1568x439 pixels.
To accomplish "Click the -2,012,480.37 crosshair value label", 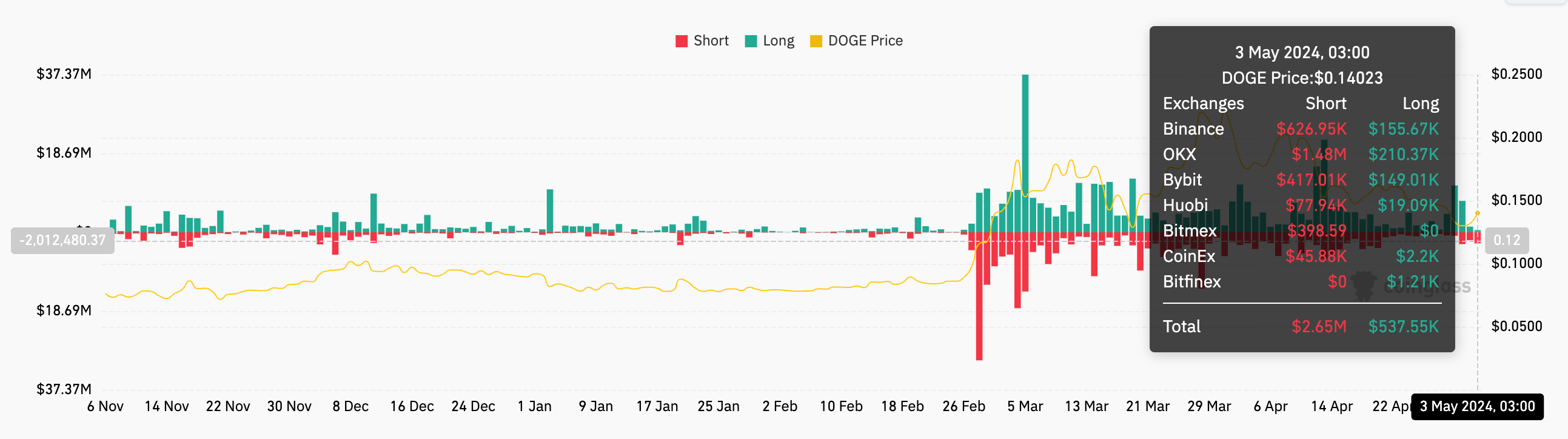I will click(x=62, y=240).
